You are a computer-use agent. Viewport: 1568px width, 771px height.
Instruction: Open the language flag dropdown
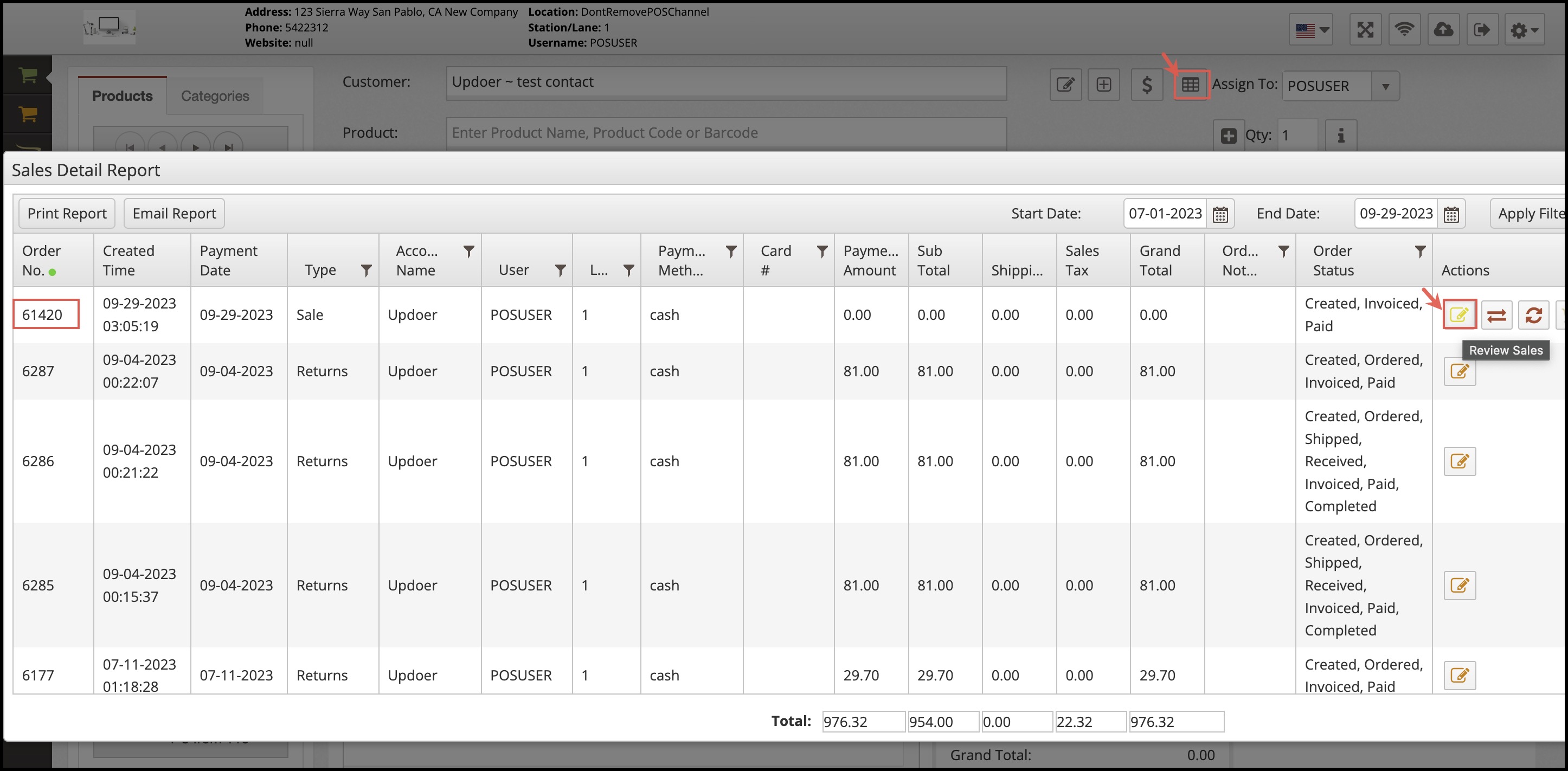[1311, 30]
